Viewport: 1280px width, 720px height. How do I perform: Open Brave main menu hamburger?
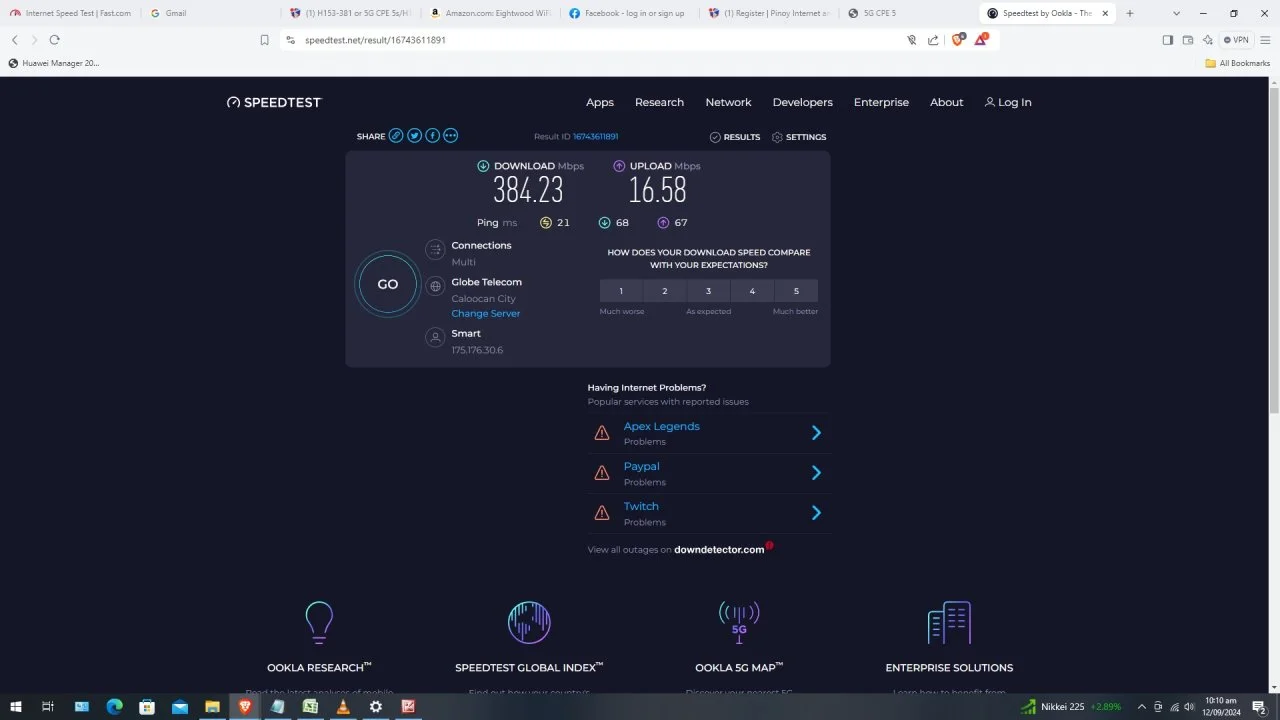coord(1265,40)
